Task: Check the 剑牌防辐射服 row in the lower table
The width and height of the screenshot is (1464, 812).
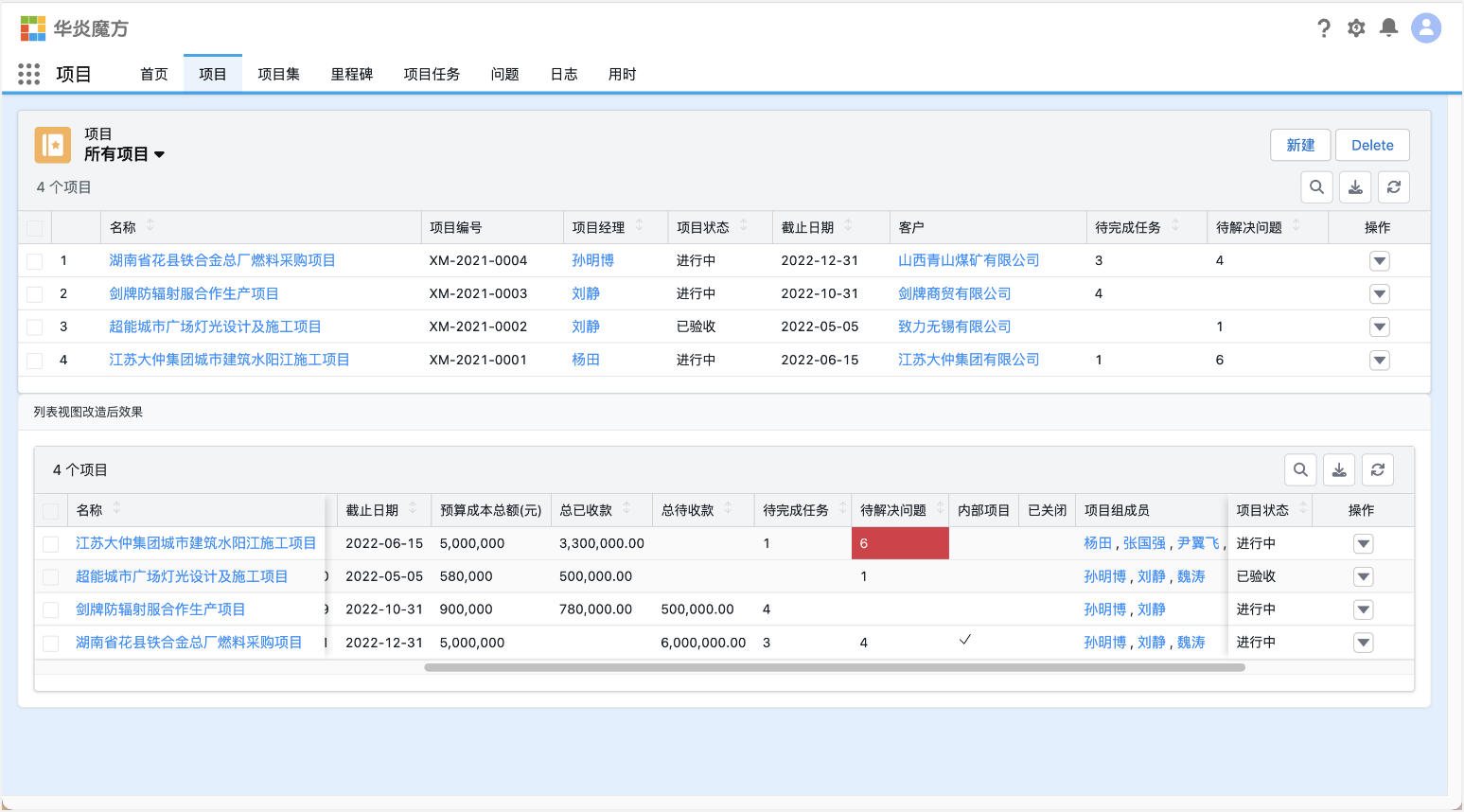Action: pyautogui.click(x=51, y=609)
